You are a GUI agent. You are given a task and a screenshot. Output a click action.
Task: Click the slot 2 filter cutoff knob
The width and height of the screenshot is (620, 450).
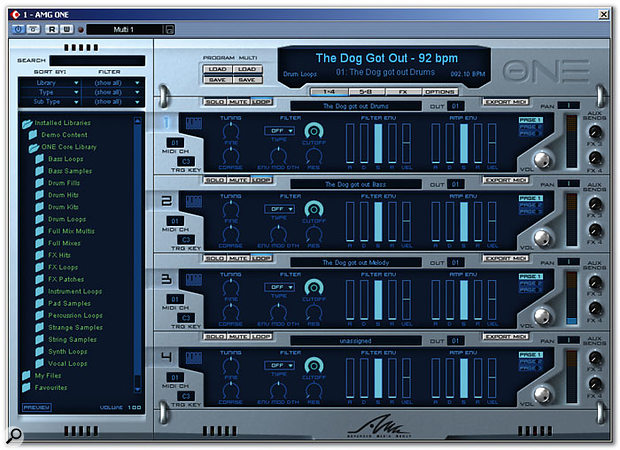[x=314, y=210]
